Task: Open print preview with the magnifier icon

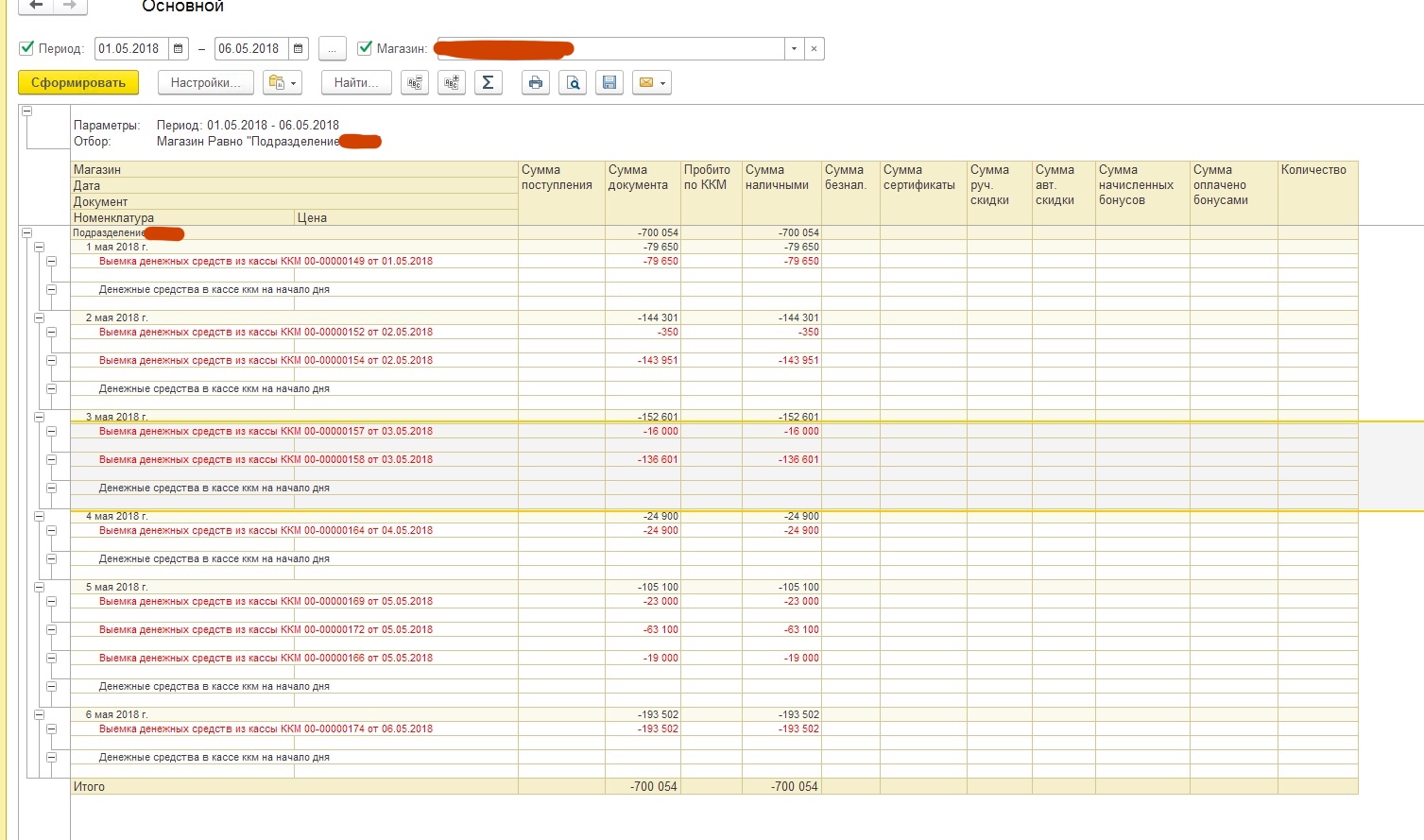Action: coord(573,83)
